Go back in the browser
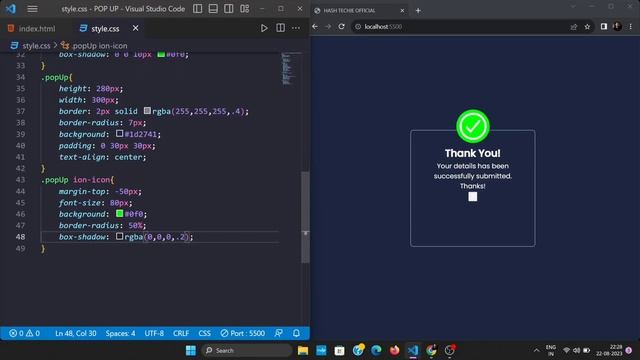The height and width of the screenshot is (360, 640). (315, 27)
